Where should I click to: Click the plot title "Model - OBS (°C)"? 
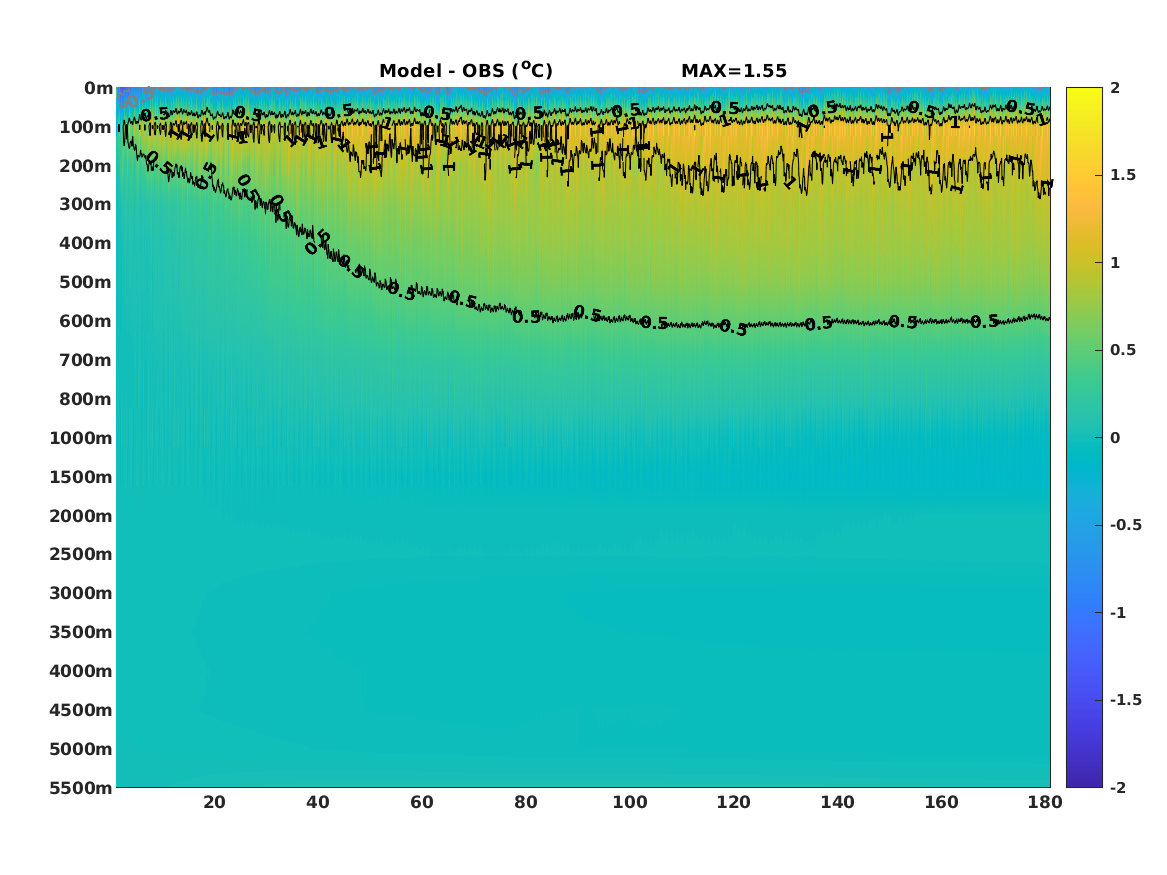pyautogui.click(x=466, y=71)
